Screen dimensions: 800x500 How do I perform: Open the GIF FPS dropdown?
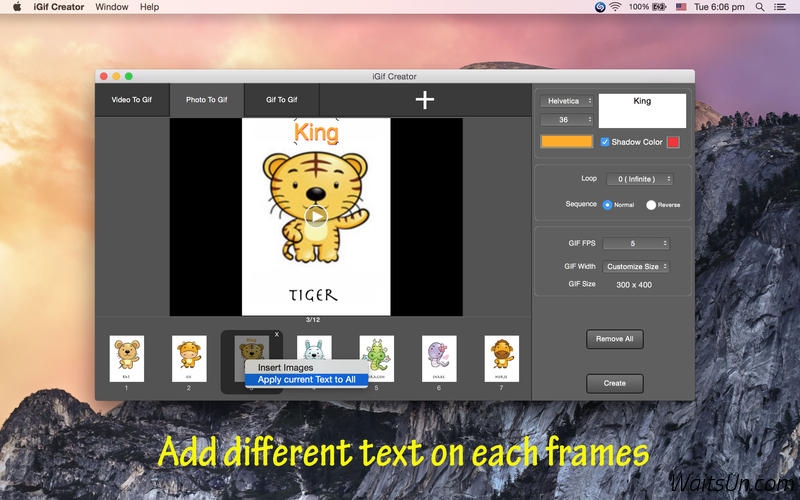[636, 244]
